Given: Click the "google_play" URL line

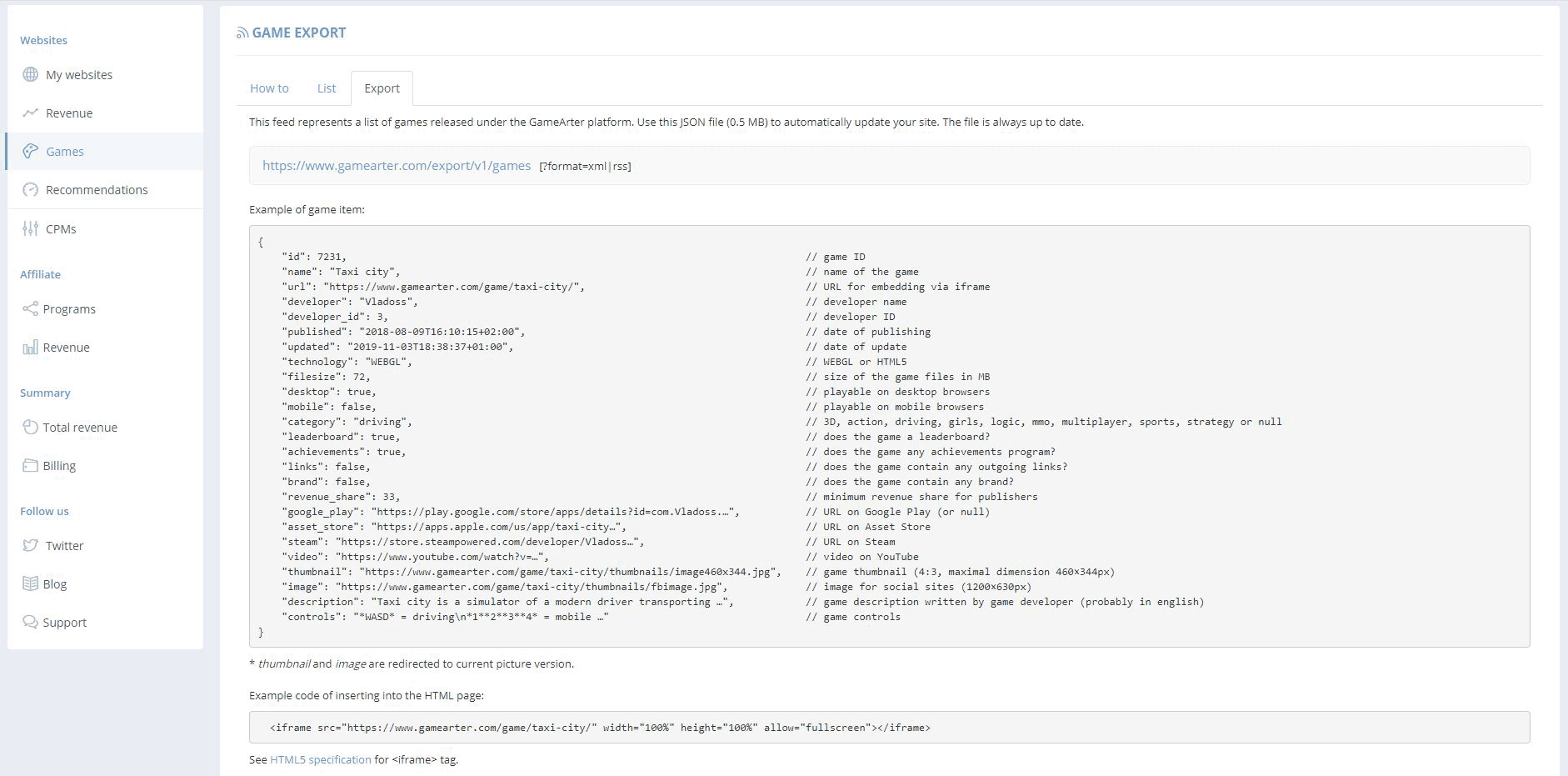Looking at the screenshot, I should pos(511,512).
